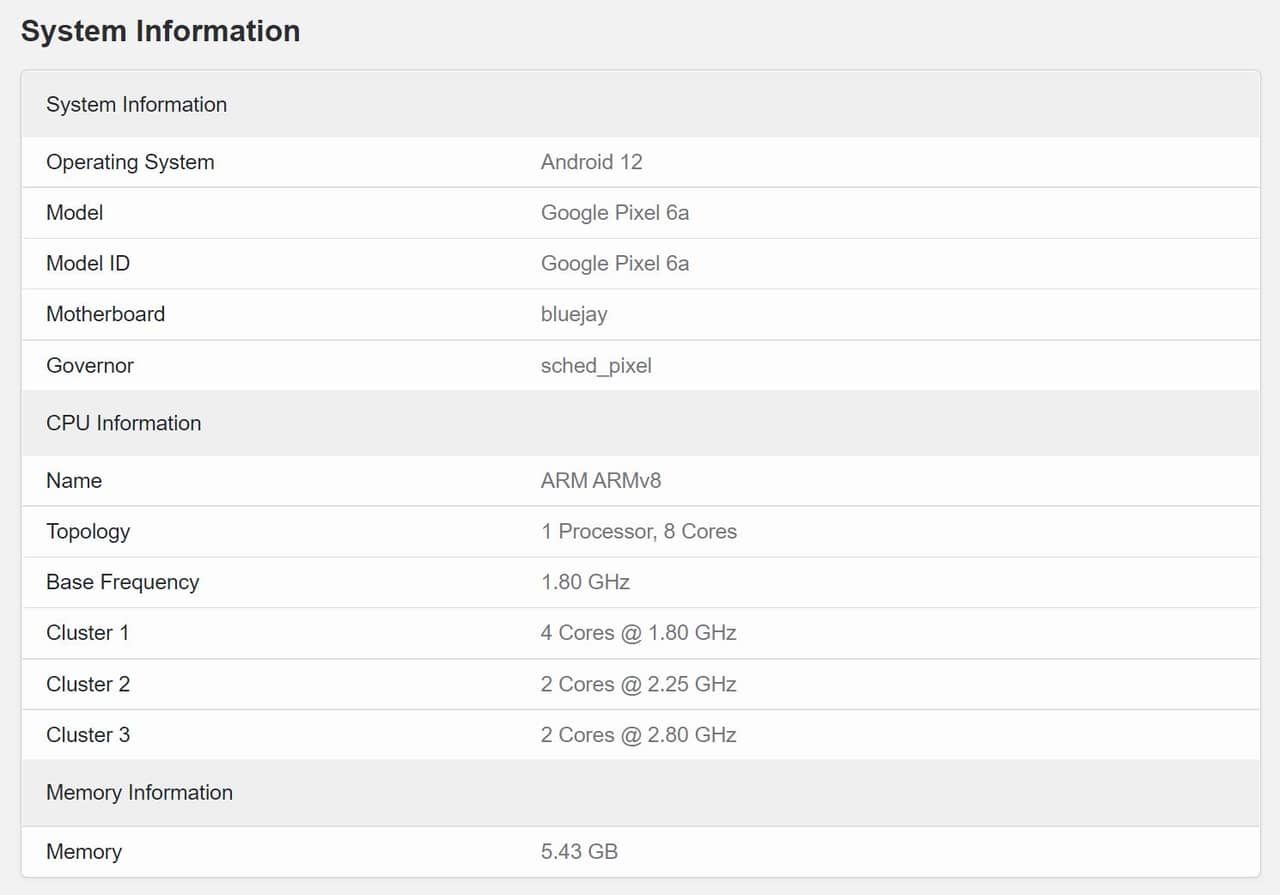Select the bluejay motherboard value
This screenshot has width=1280, height=895.
coord(574,314)
